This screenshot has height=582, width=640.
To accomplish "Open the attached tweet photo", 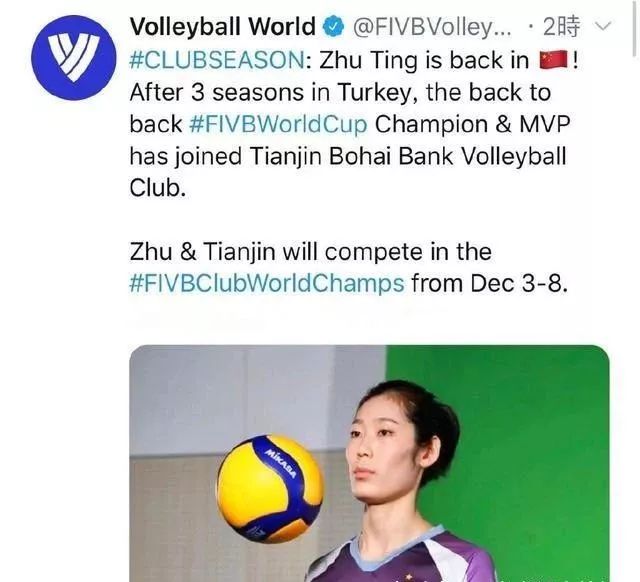I will pos(369,463).
